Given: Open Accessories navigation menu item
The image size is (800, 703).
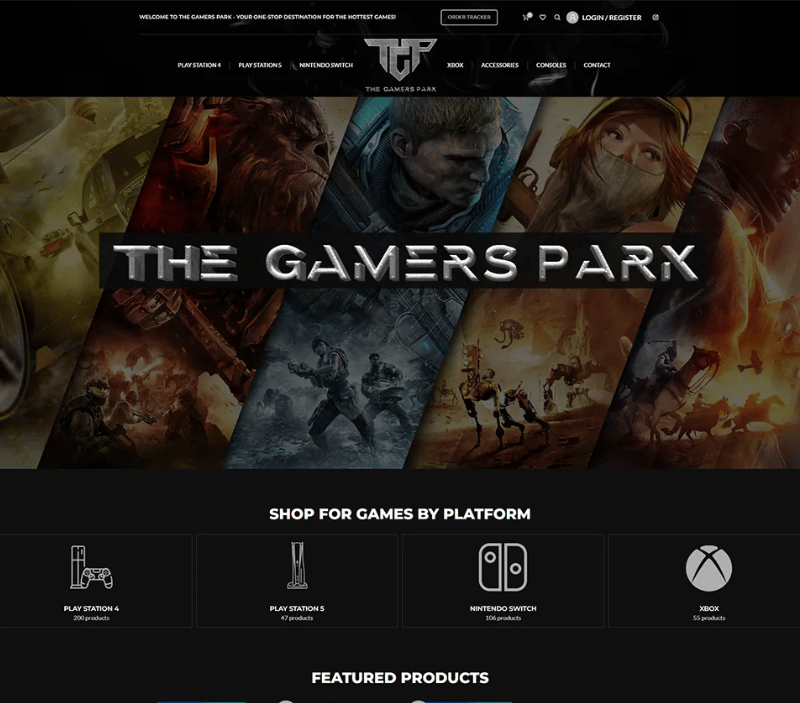Looking at the screenshot, I should (499, 65).
